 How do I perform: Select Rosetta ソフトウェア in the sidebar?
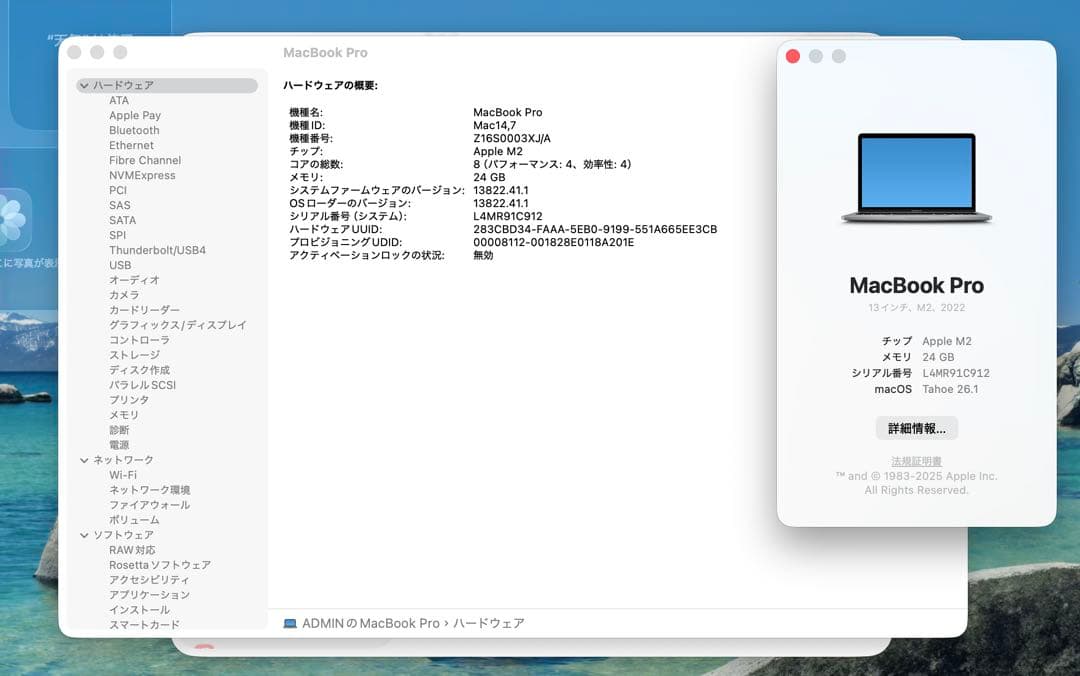point(160,565)
